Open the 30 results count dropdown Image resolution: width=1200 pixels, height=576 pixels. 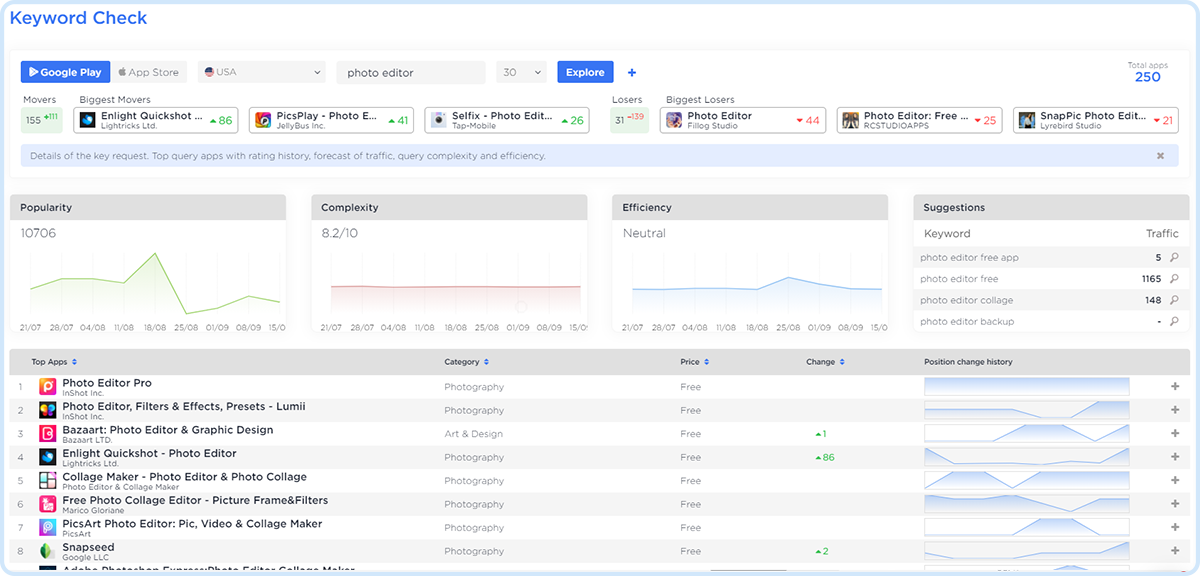pyautogui.click(x=522, y=72)
